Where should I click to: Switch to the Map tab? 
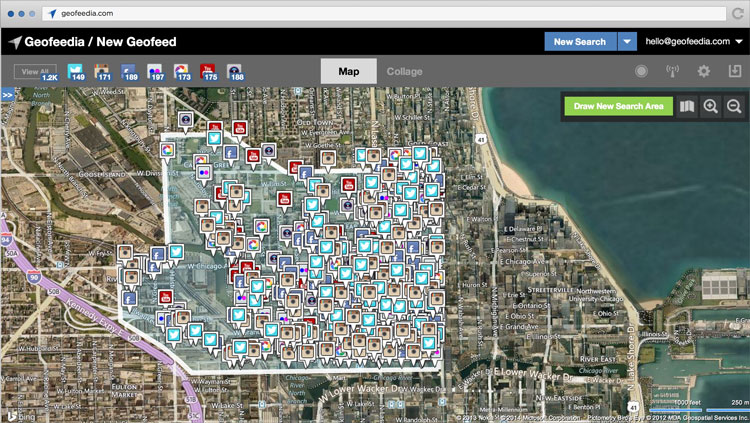pos(349,71)
